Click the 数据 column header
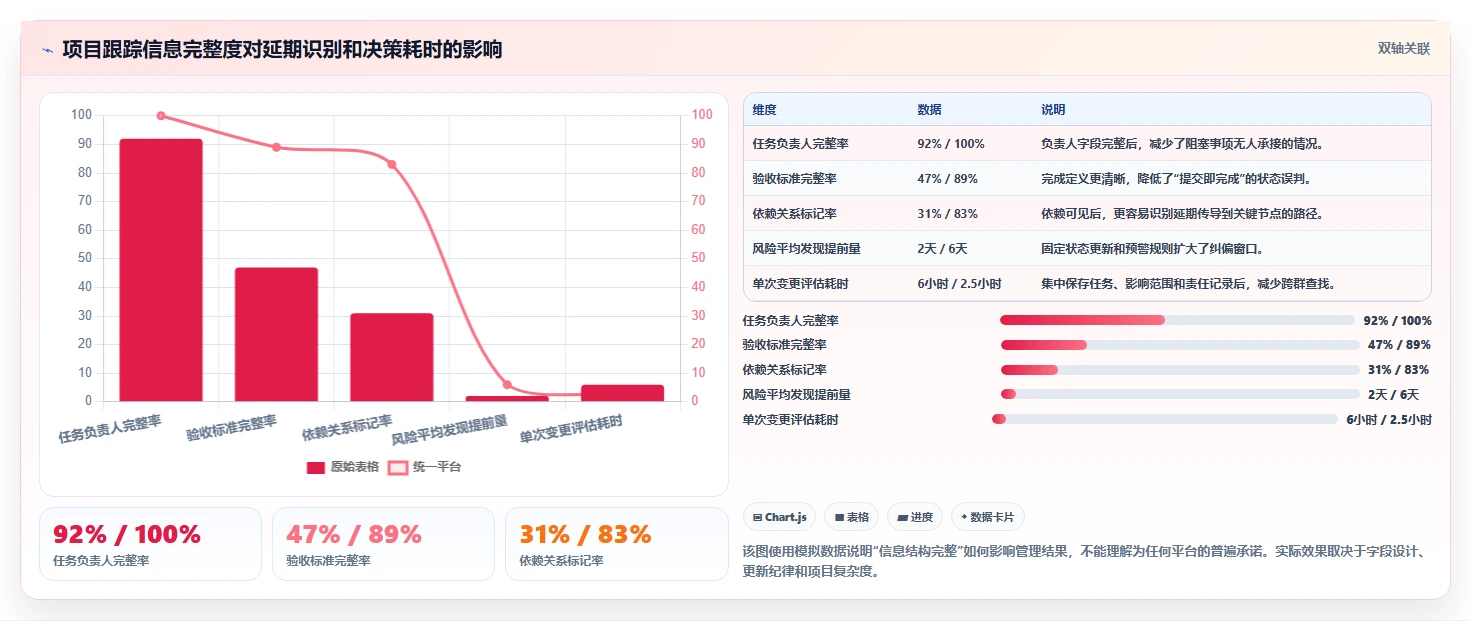This screenshot has width=1471, height=621. coord(929,110)
